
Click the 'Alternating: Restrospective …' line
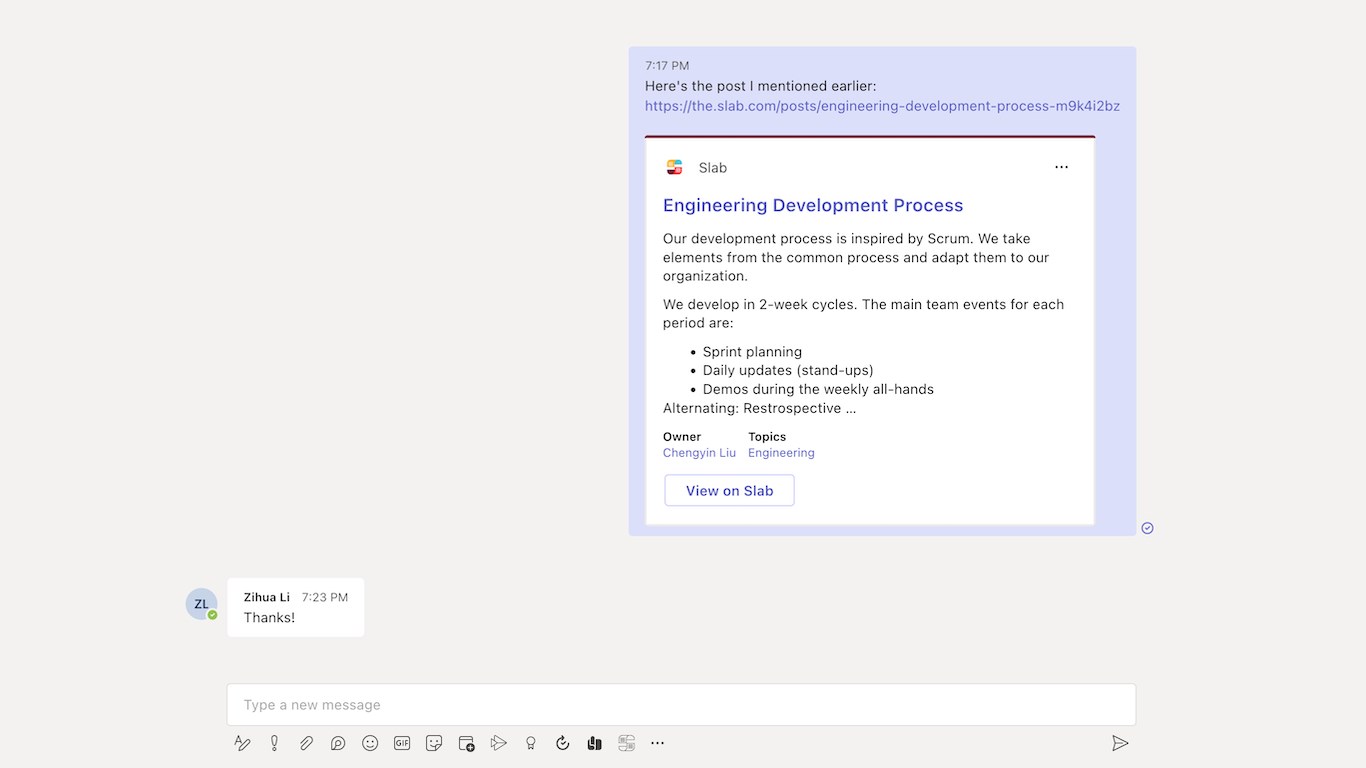[759, 408]
